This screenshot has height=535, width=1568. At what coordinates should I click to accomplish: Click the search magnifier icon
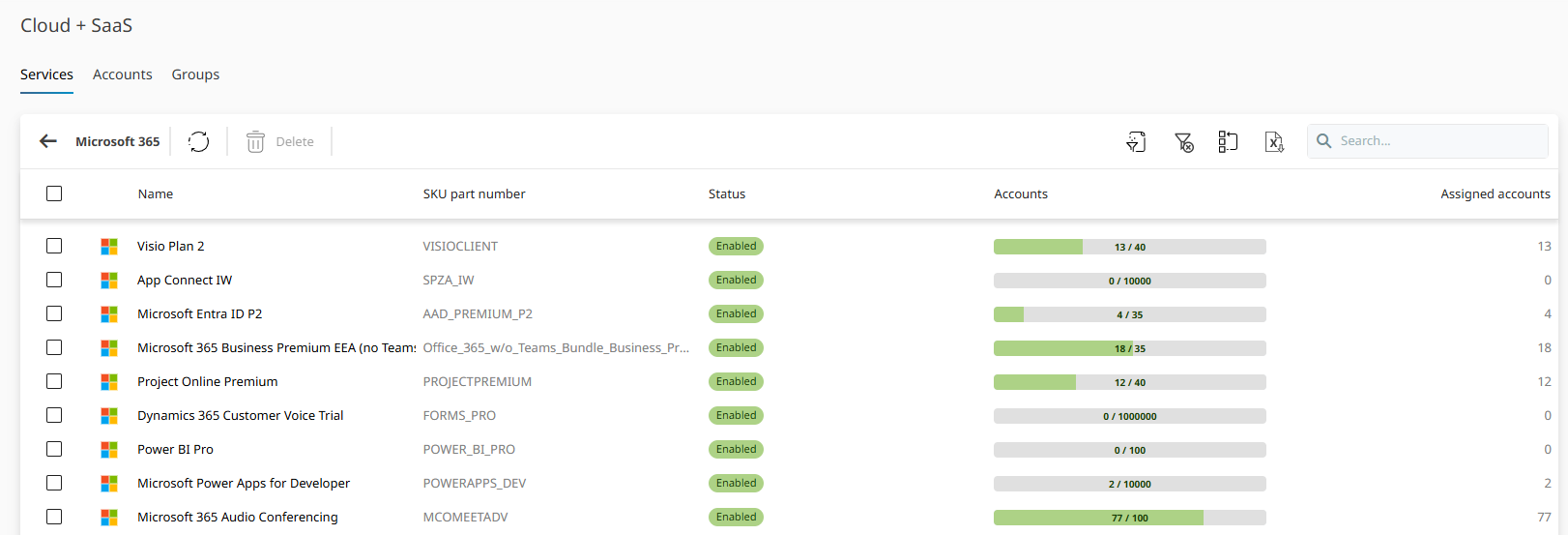(1324, 141)
